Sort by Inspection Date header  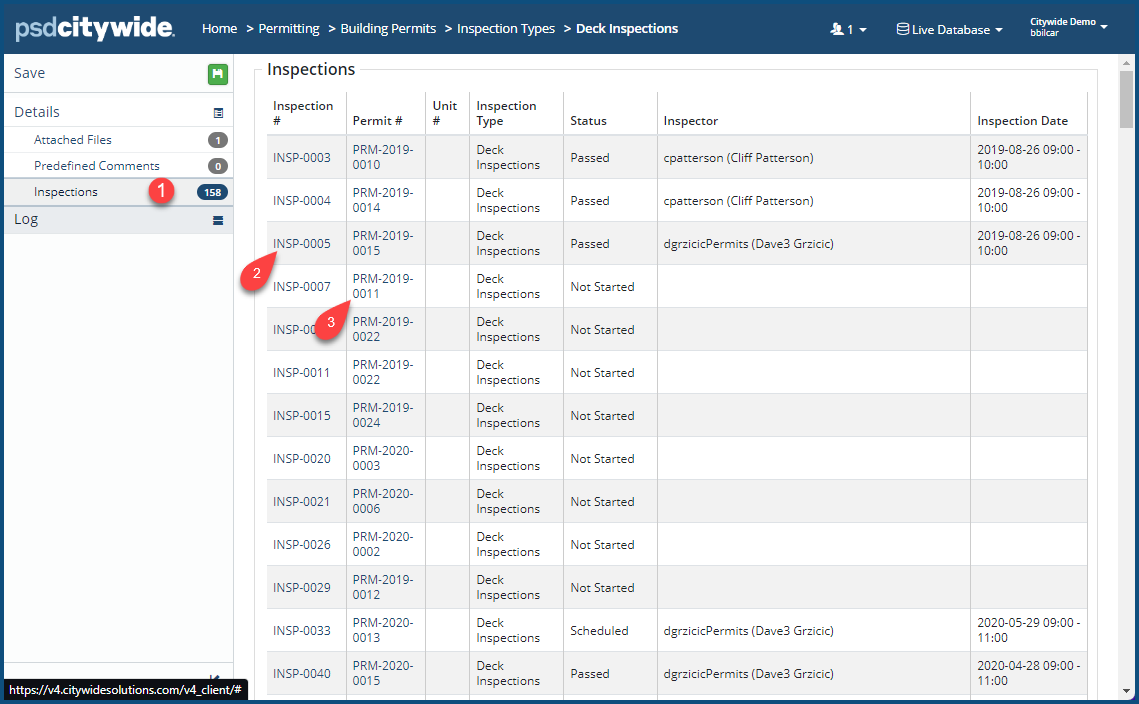(x=1022, y=121)
